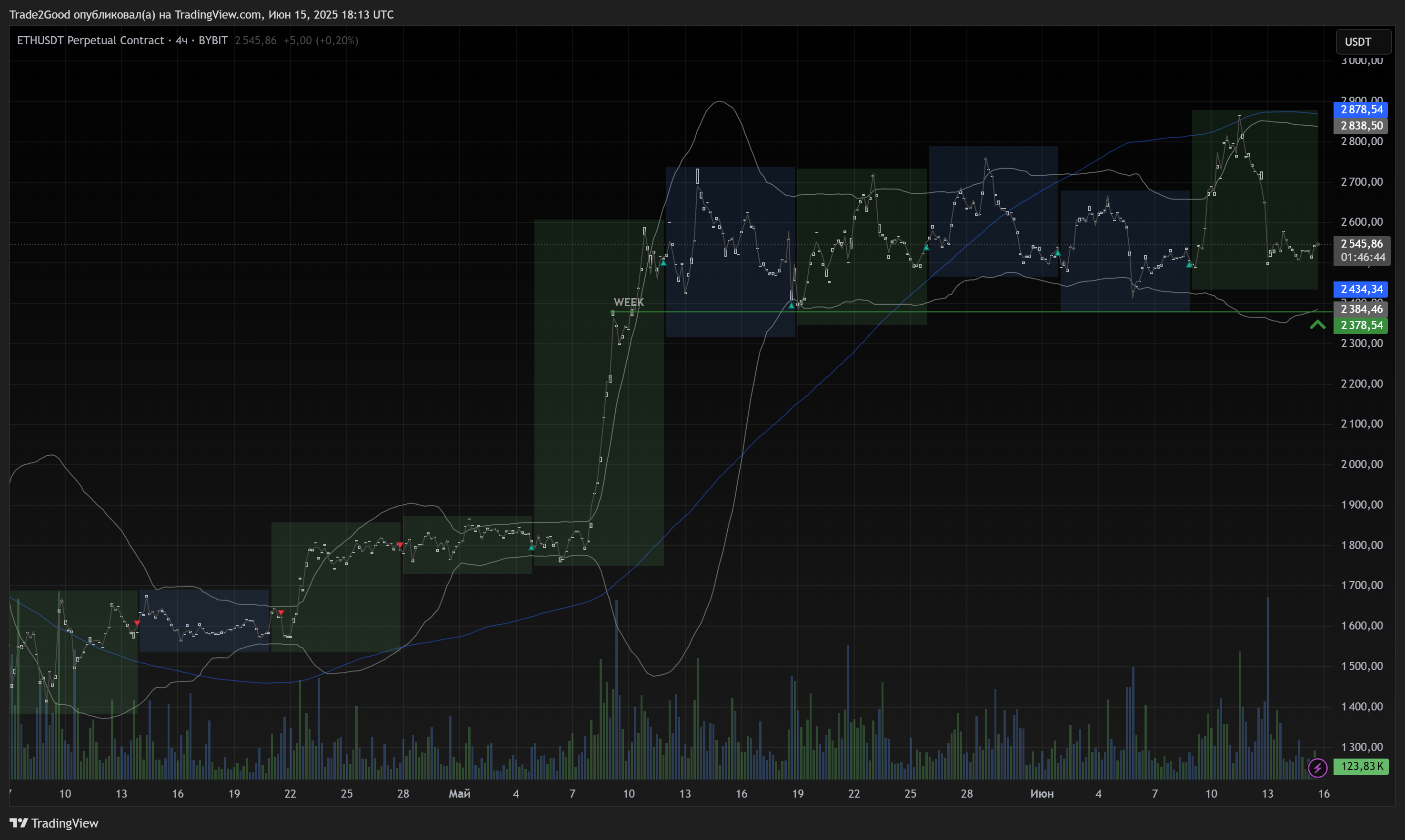Click the 123,83K volume label
This screenshot has height=840, width=1405.
(1361, 766)
